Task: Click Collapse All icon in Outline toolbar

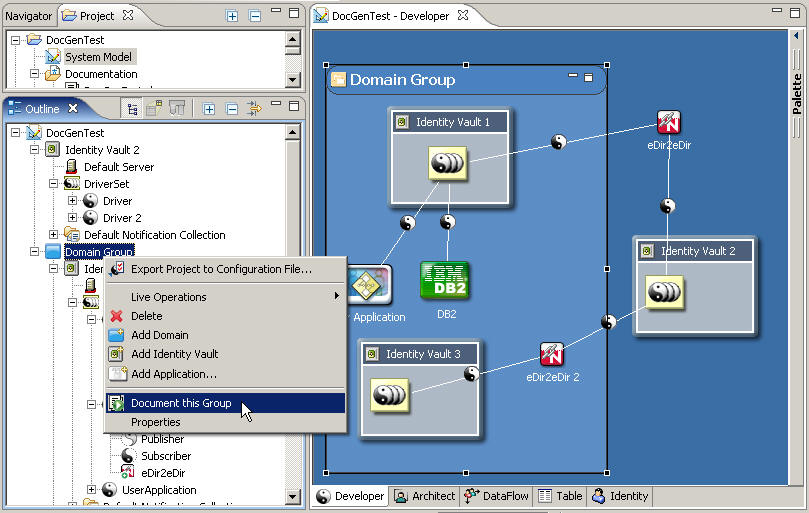Action: (232, 109)
